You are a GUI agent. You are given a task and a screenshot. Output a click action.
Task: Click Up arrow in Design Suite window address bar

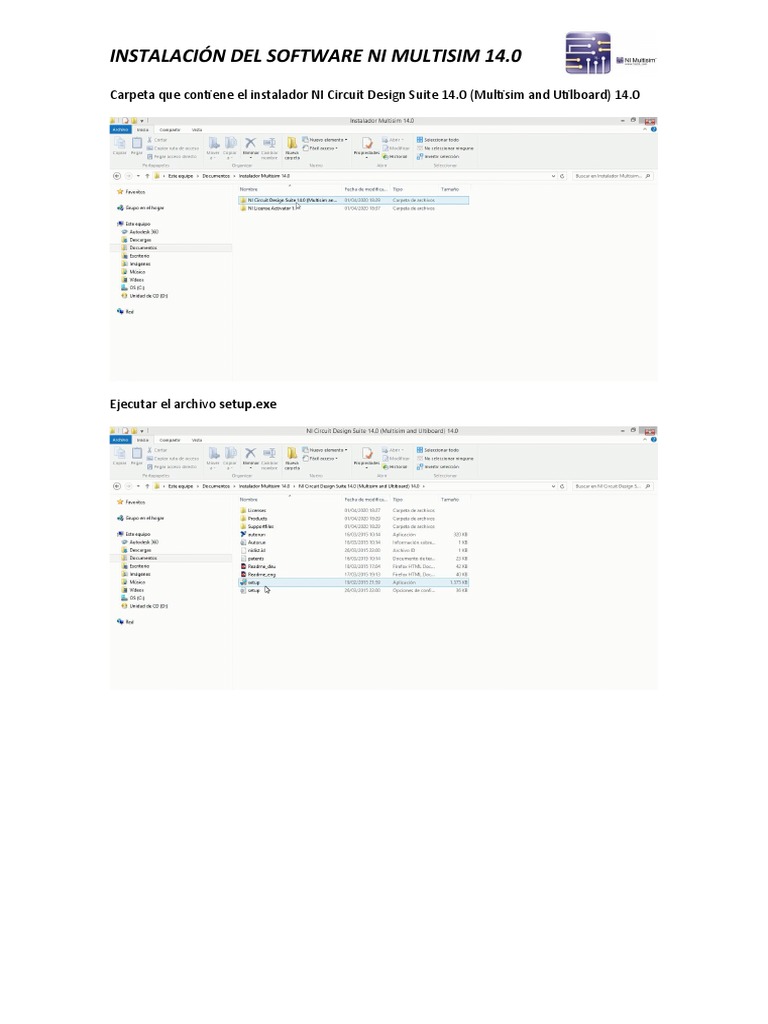147,486
